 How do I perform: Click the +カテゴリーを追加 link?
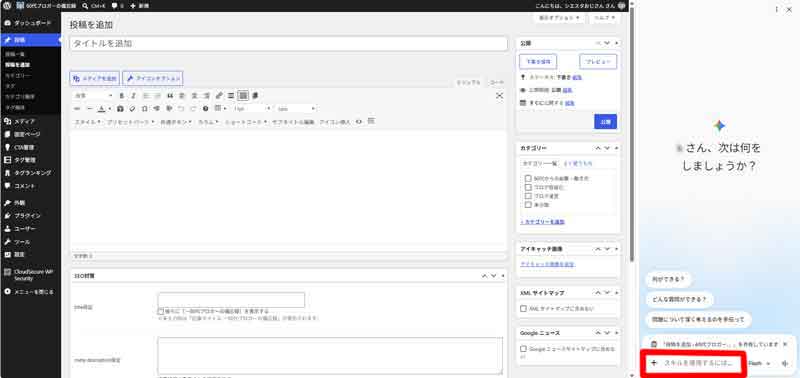click(542, 222)
